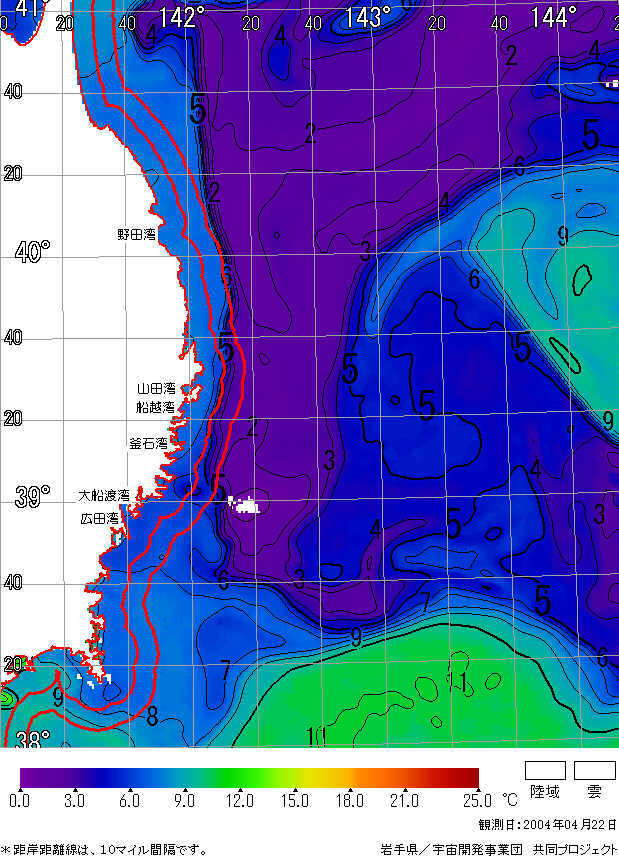Click the 釜石湾 bay label

tap(148, 443)
